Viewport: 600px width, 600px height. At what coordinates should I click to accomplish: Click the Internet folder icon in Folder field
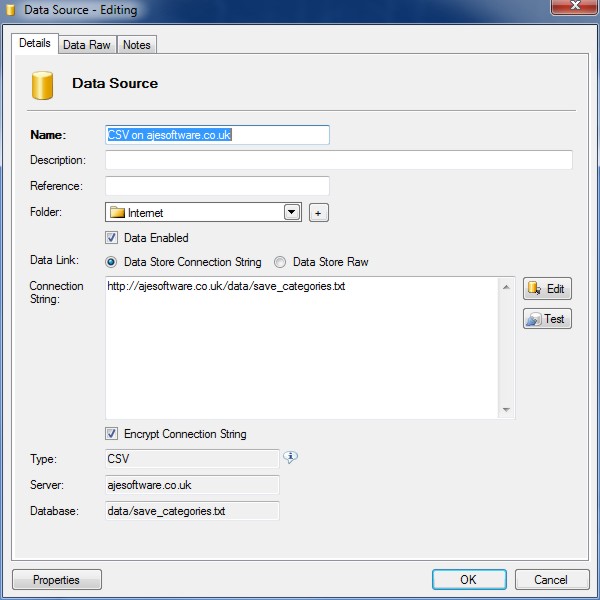coord(117,212)
